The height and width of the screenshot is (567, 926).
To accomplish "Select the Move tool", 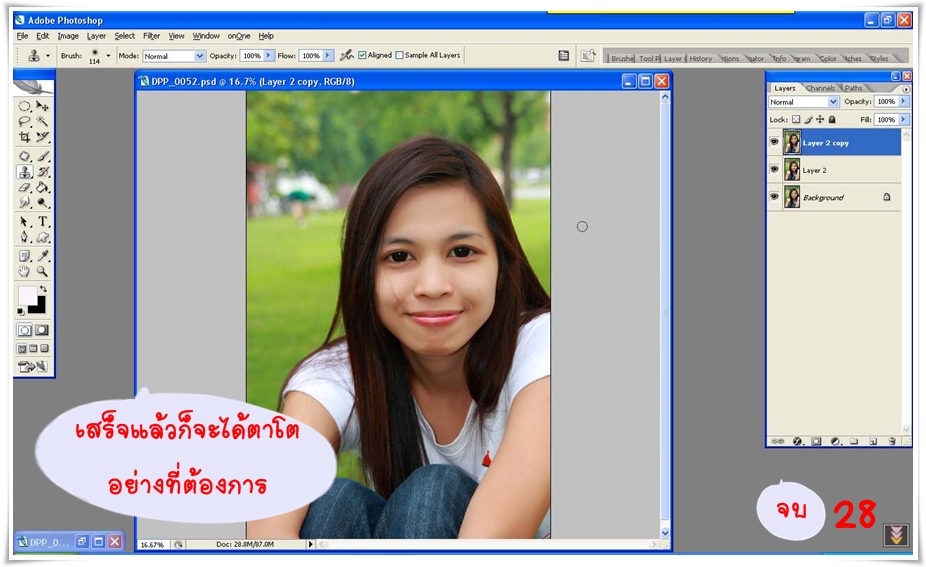I will click(x=43, y=106).
